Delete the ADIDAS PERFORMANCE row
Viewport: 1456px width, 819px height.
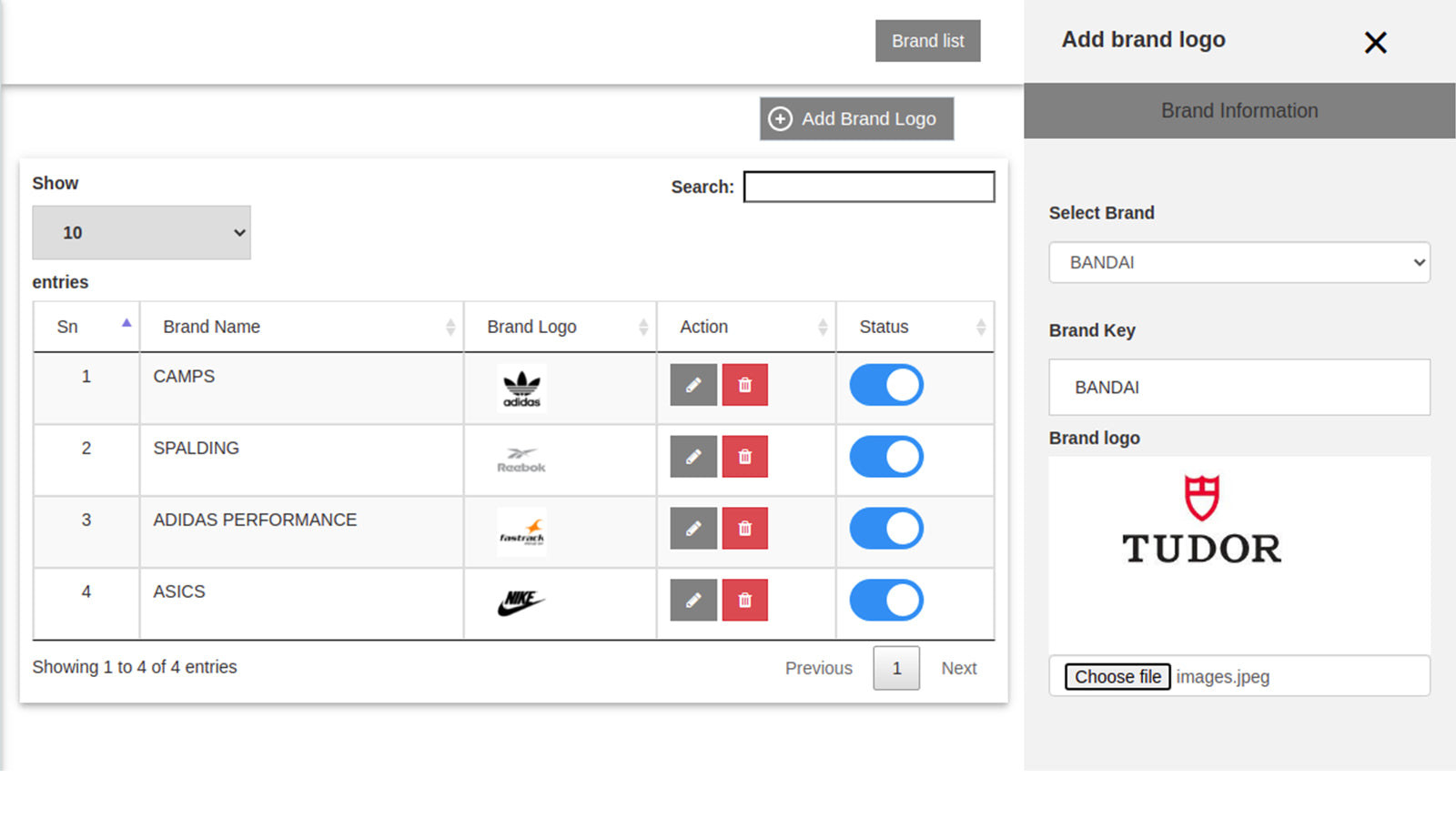pos(744,529)
